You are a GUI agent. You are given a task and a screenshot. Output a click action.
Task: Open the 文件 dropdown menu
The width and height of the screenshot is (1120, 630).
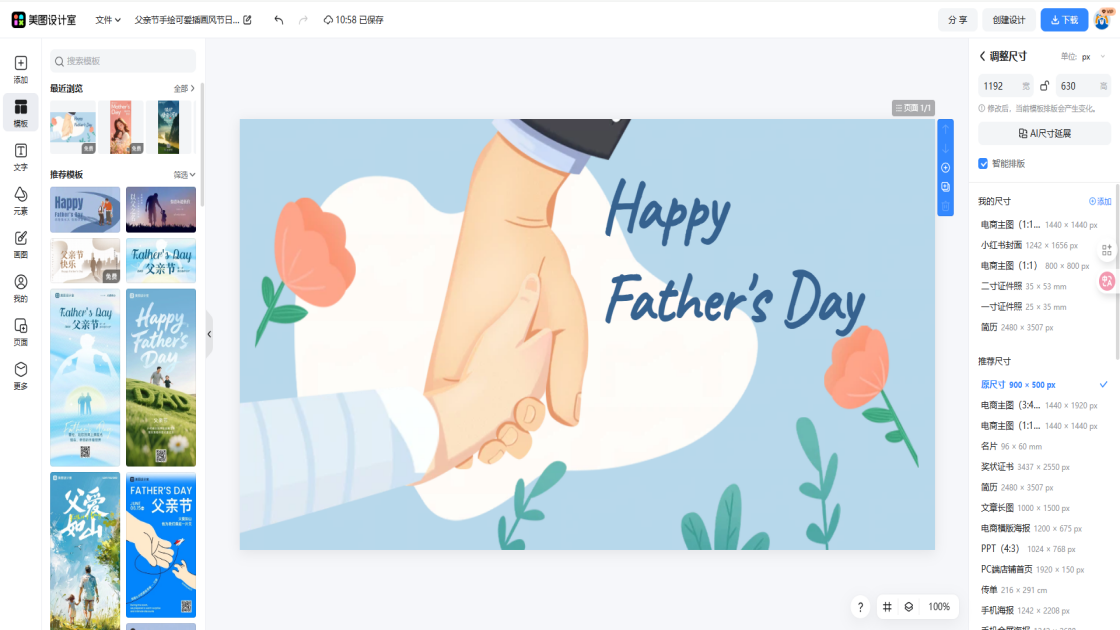coord(107,20)
